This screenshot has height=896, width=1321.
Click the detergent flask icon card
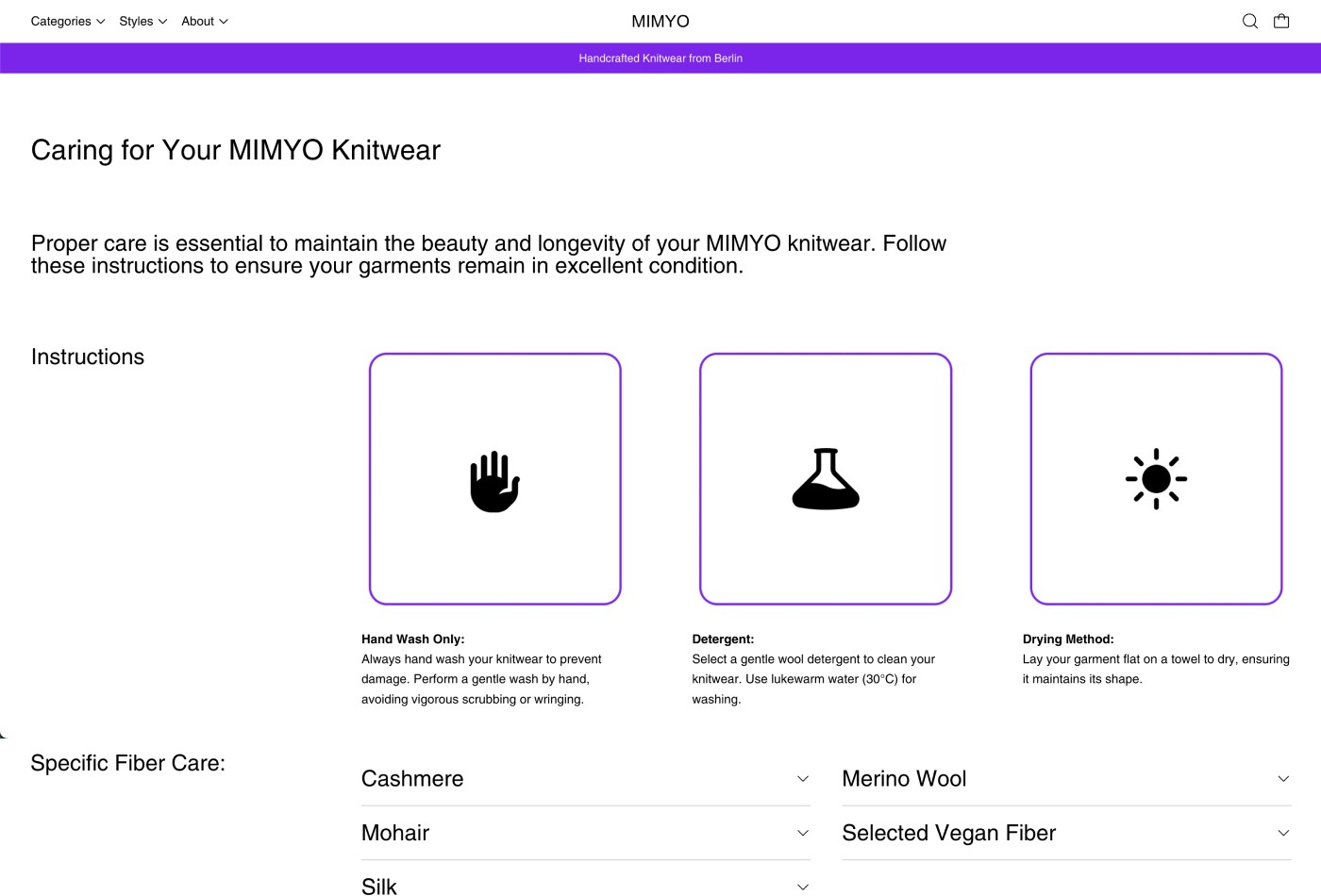click(826, 479)
